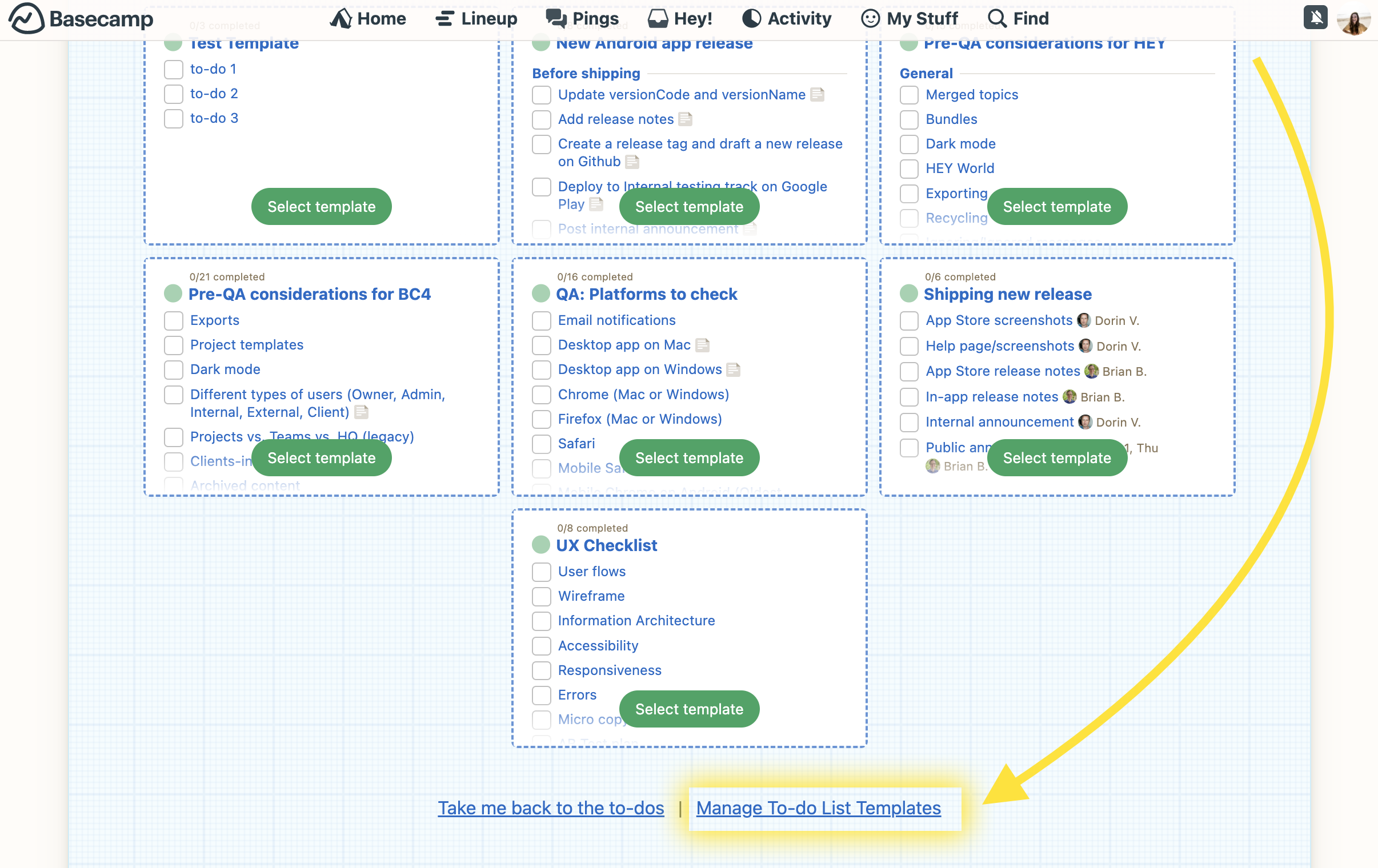The image size is (1378, 868).
Task: Select QA Platforms to check template
Action: (x=688, y=457)
